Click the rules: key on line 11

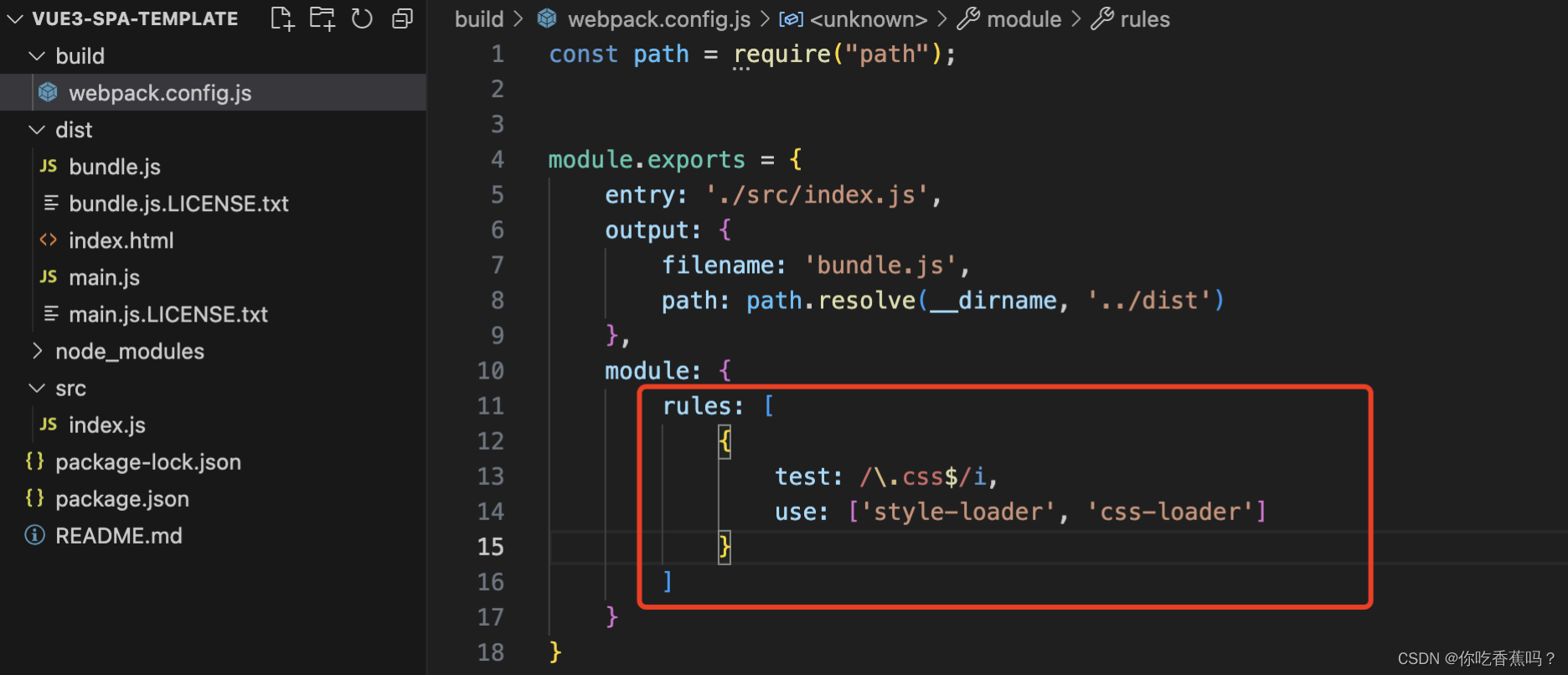703,405
